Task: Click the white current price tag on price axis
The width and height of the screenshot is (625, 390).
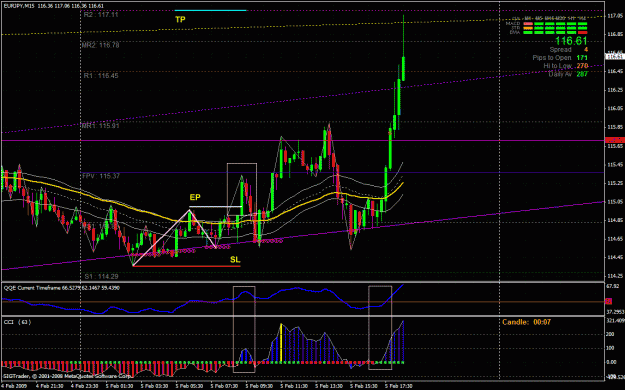Action: click(615, 57)
